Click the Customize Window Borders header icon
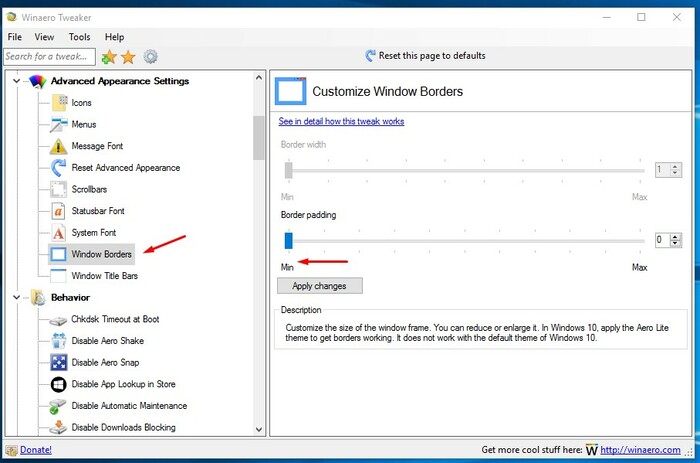700x463 pixels. [x=291, y=91]
